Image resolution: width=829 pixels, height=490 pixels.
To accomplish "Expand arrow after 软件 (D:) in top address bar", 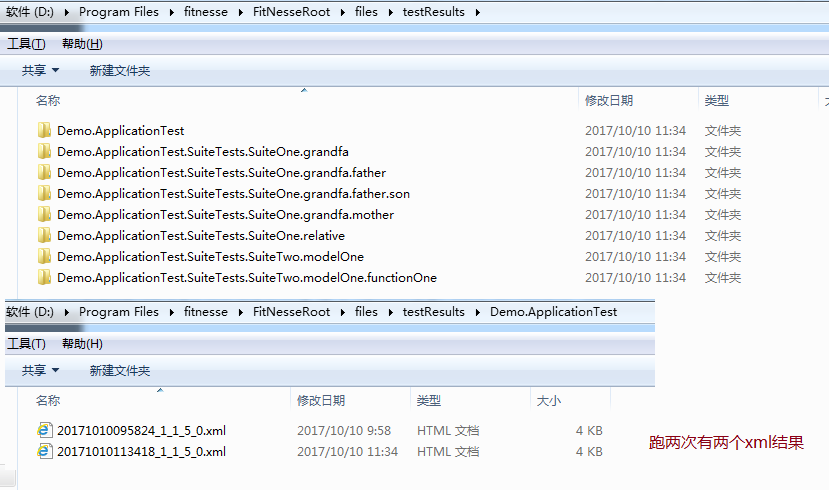I will click(x=67, y=12).
